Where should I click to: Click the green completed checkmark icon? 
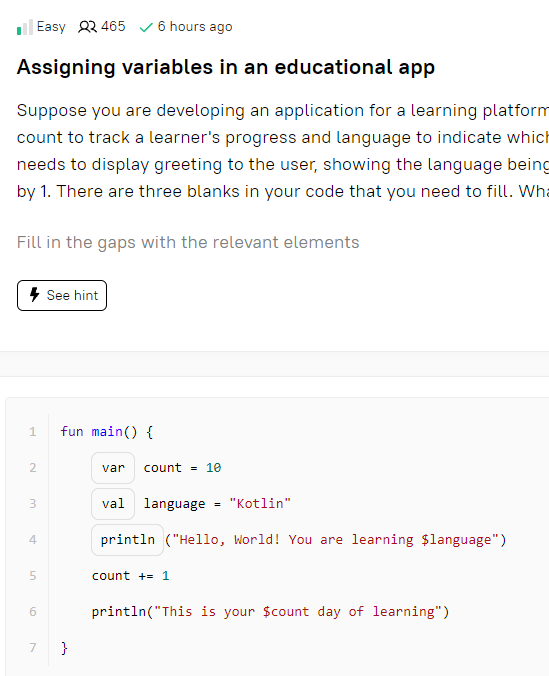(146, 28)
